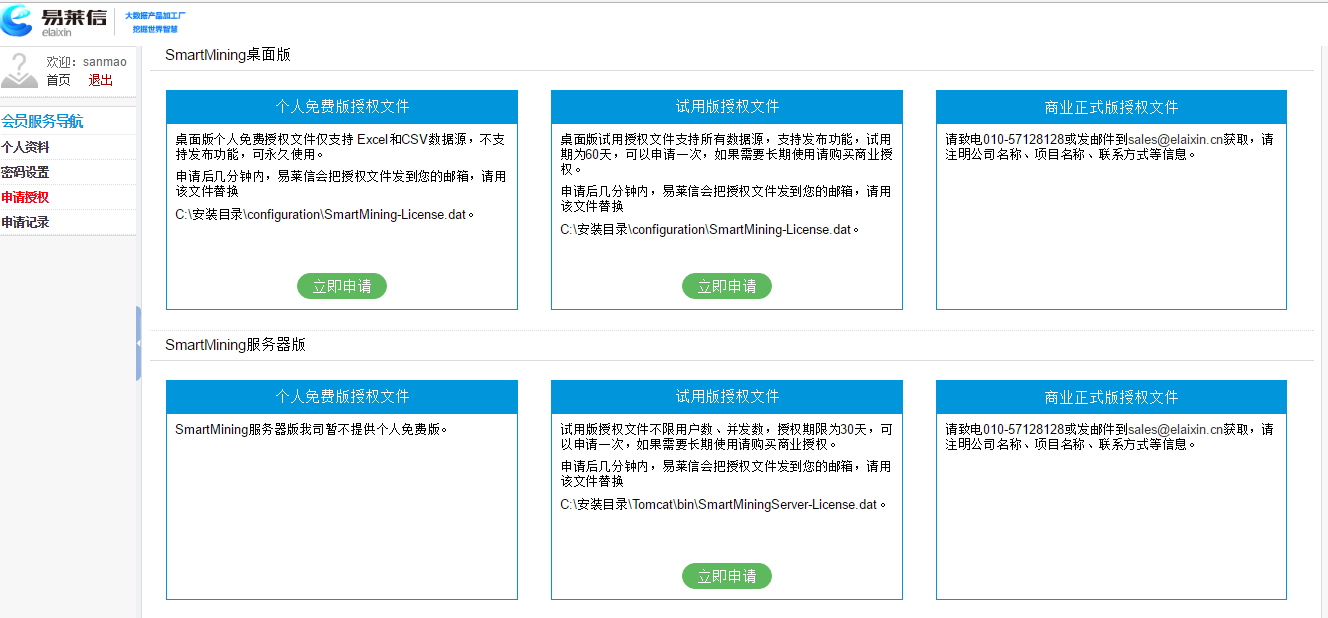Click 会员服务导航 sidebar heading
Screen dimensions: 1328x618
click(x=42, y=121)
